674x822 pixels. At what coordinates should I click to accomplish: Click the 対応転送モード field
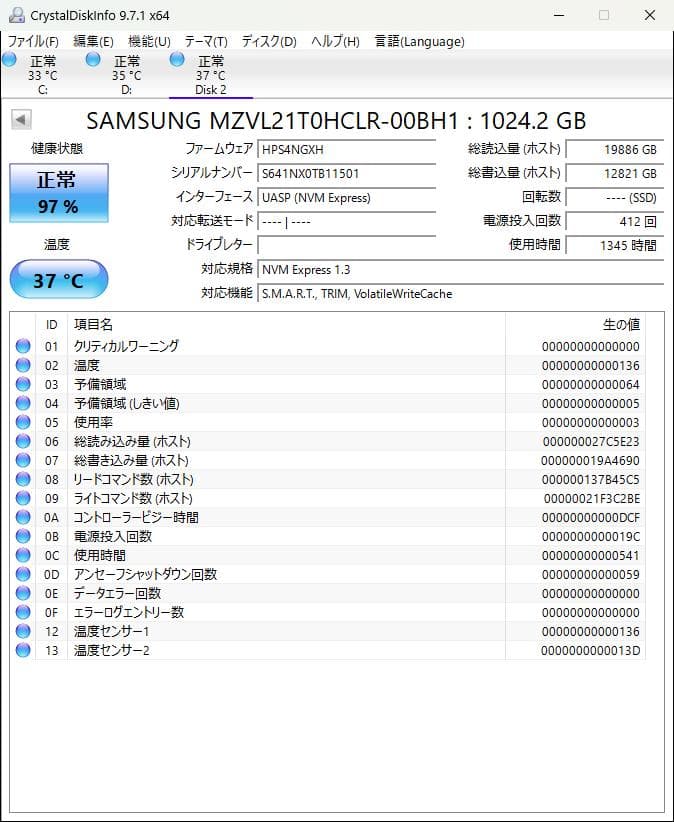[x=346, y=222]
